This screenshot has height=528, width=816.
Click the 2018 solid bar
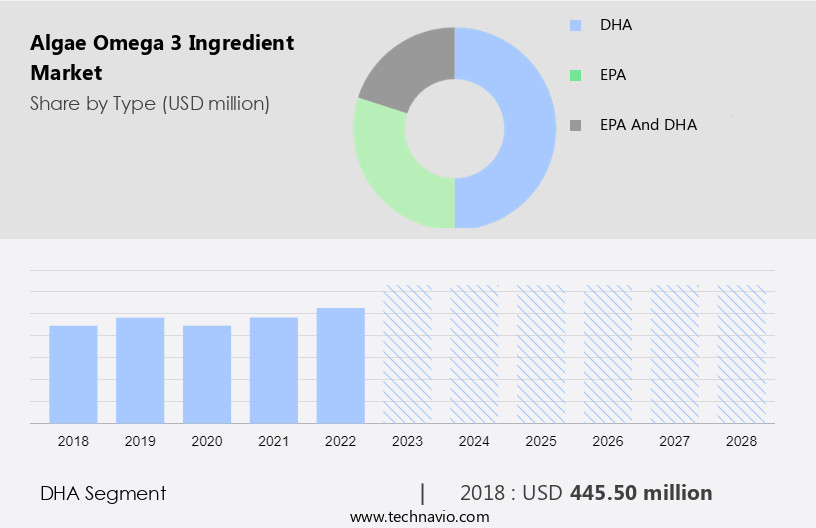click(x=73, y=374)
